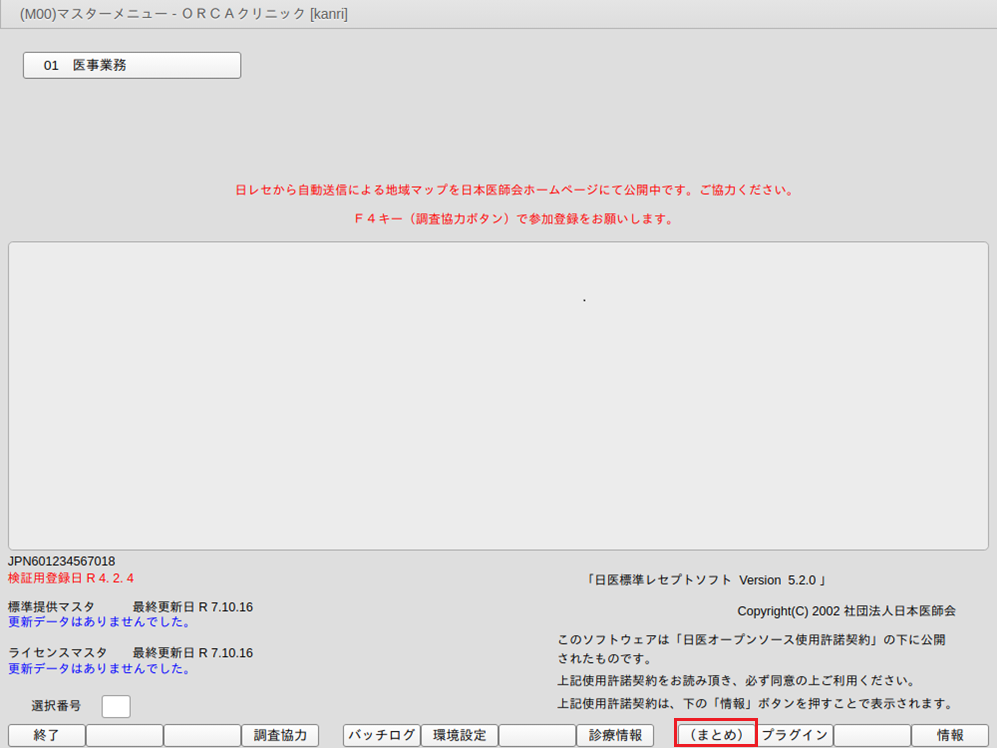Show license details via 情報 button
This screenshot has width=997, height=748.
tap(950, 735)
